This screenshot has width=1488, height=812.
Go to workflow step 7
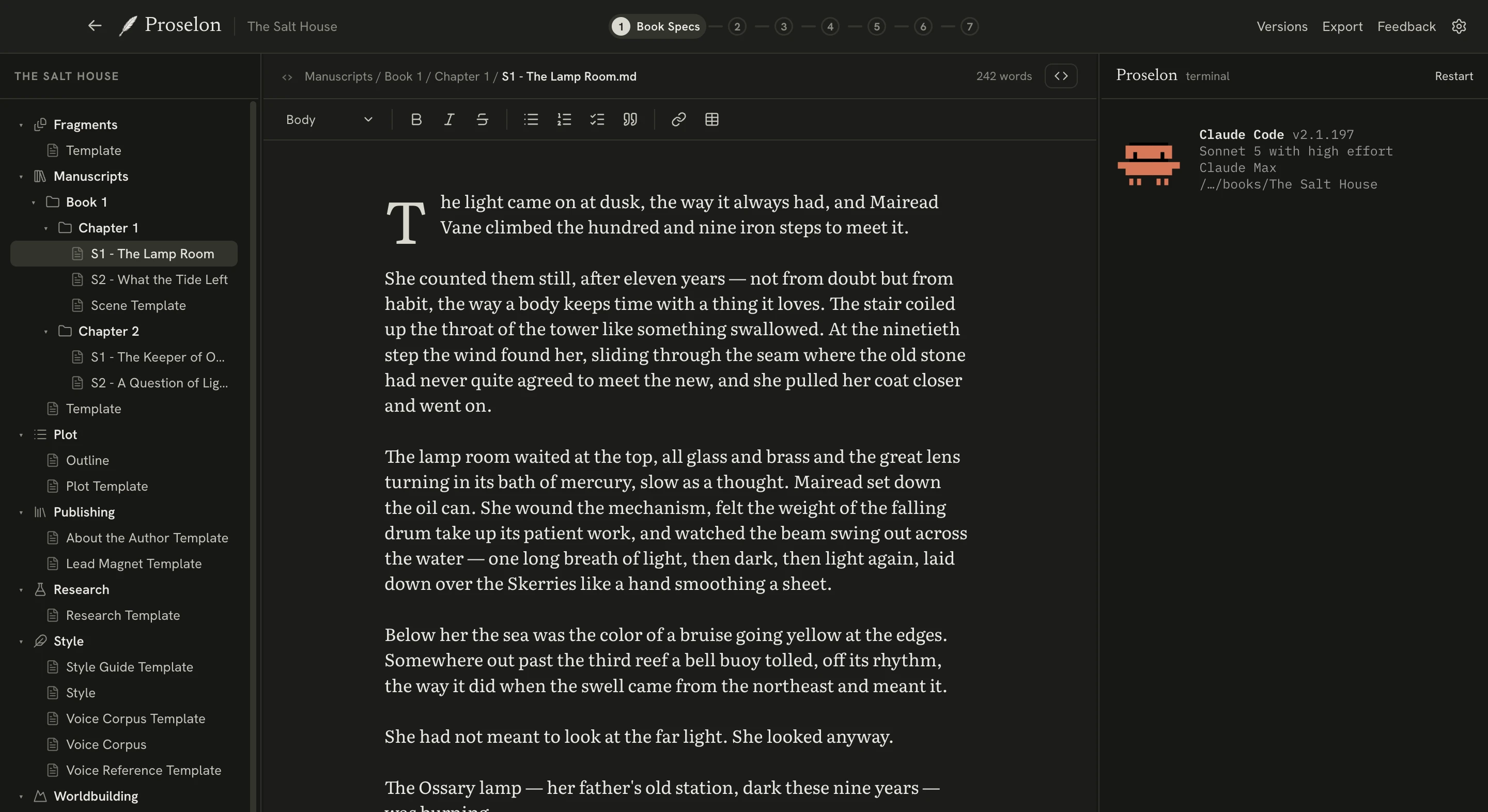[970, 26]
